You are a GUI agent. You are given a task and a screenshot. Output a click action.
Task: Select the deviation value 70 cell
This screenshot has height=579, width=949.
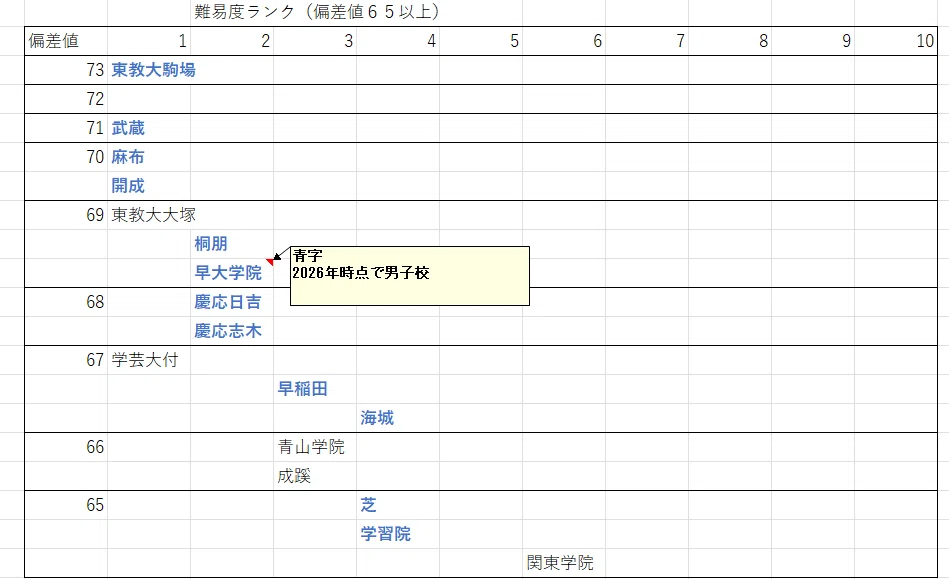pyautogui.click(x=66, y=157)
